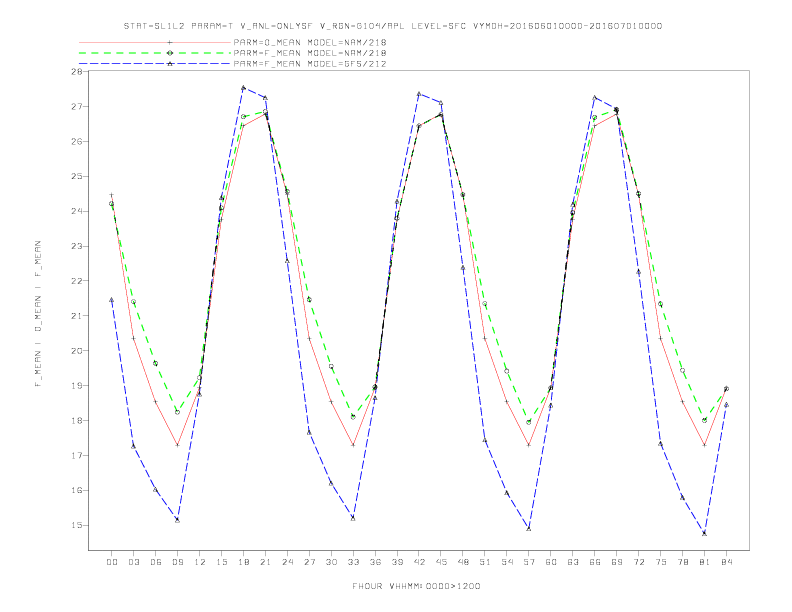Click x-axis tick label 42
The width and height of the screenshot is (792, 612).
click(419, 562)
